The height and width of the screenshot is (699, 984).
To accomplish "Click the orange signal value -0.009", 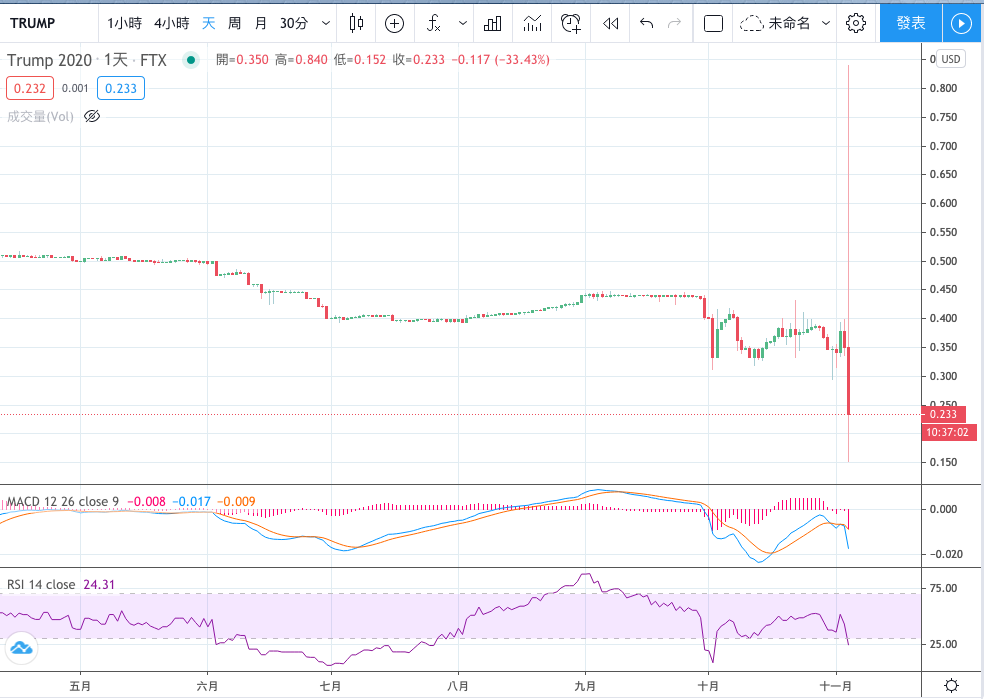I will pyautogui.click(x=236, y=501).
